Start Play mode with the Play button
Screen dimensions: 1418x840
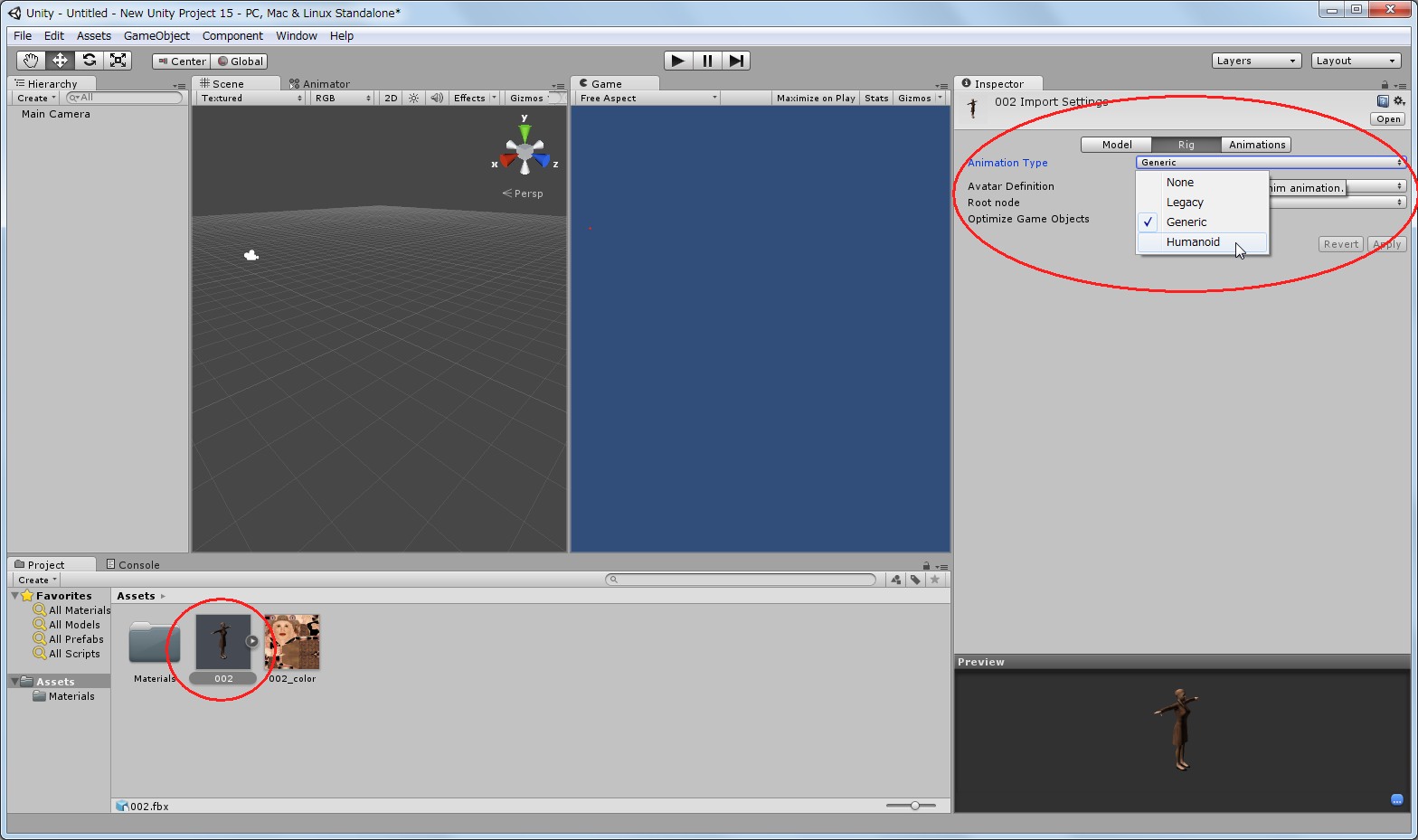pos(678,61)
